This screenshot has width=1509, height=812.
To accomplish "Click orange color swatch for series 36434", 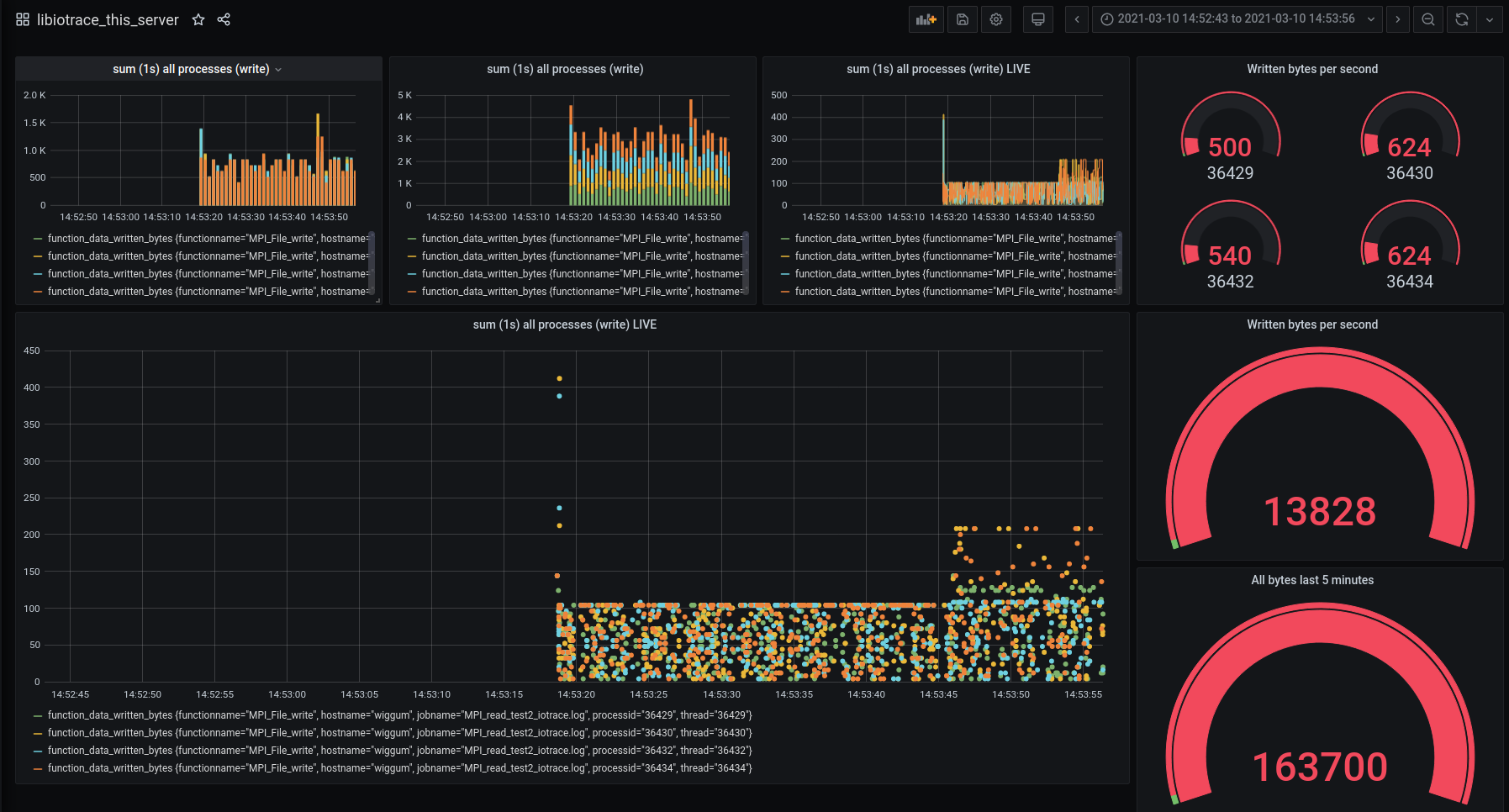I will 37,768.
